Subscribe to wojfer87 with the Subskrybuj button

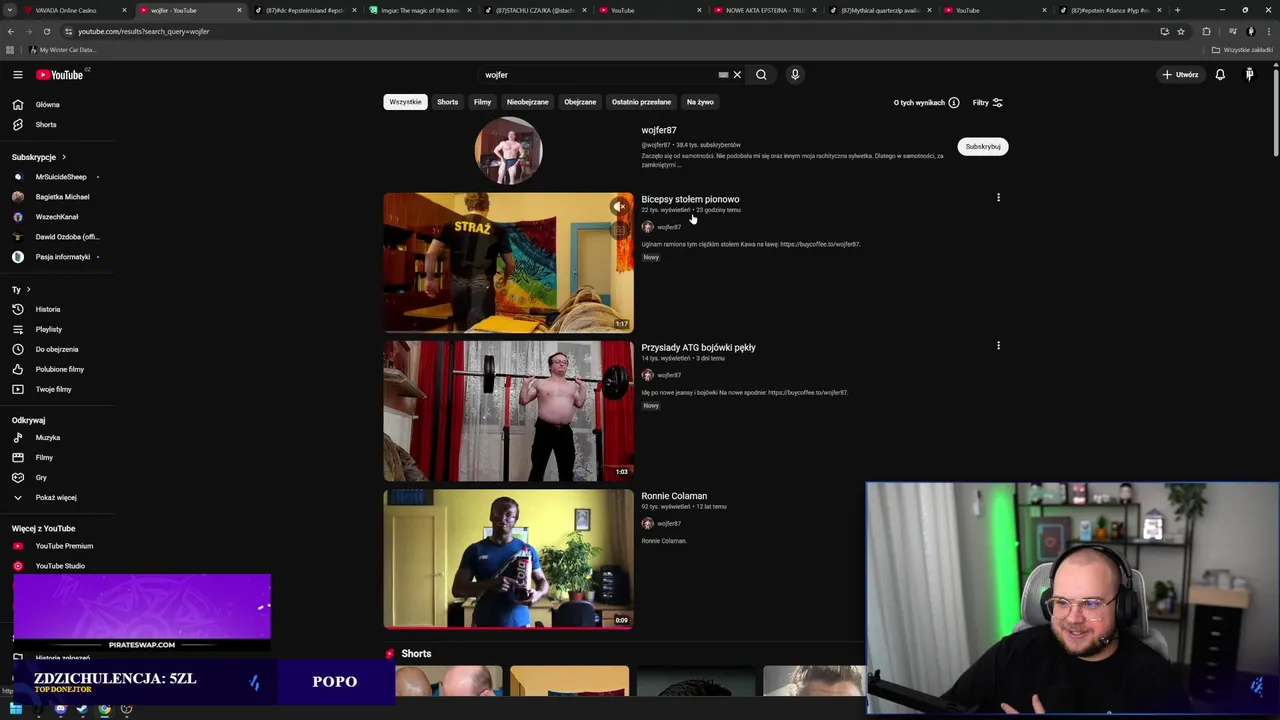(983, 147)
